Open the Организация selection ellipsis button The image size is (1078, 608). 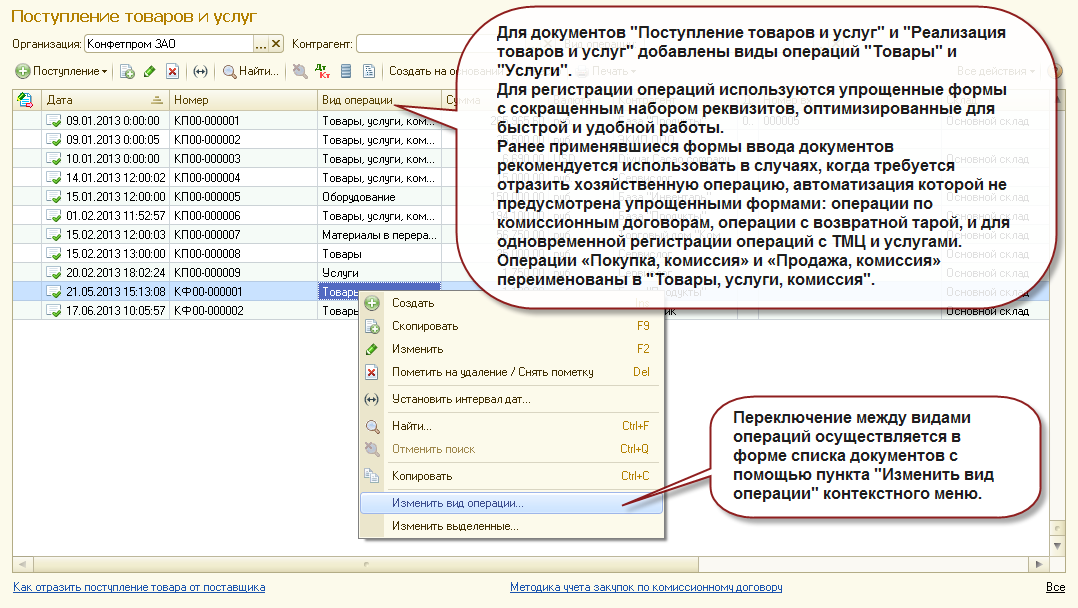pyautogui.click(x=261, y=44)
